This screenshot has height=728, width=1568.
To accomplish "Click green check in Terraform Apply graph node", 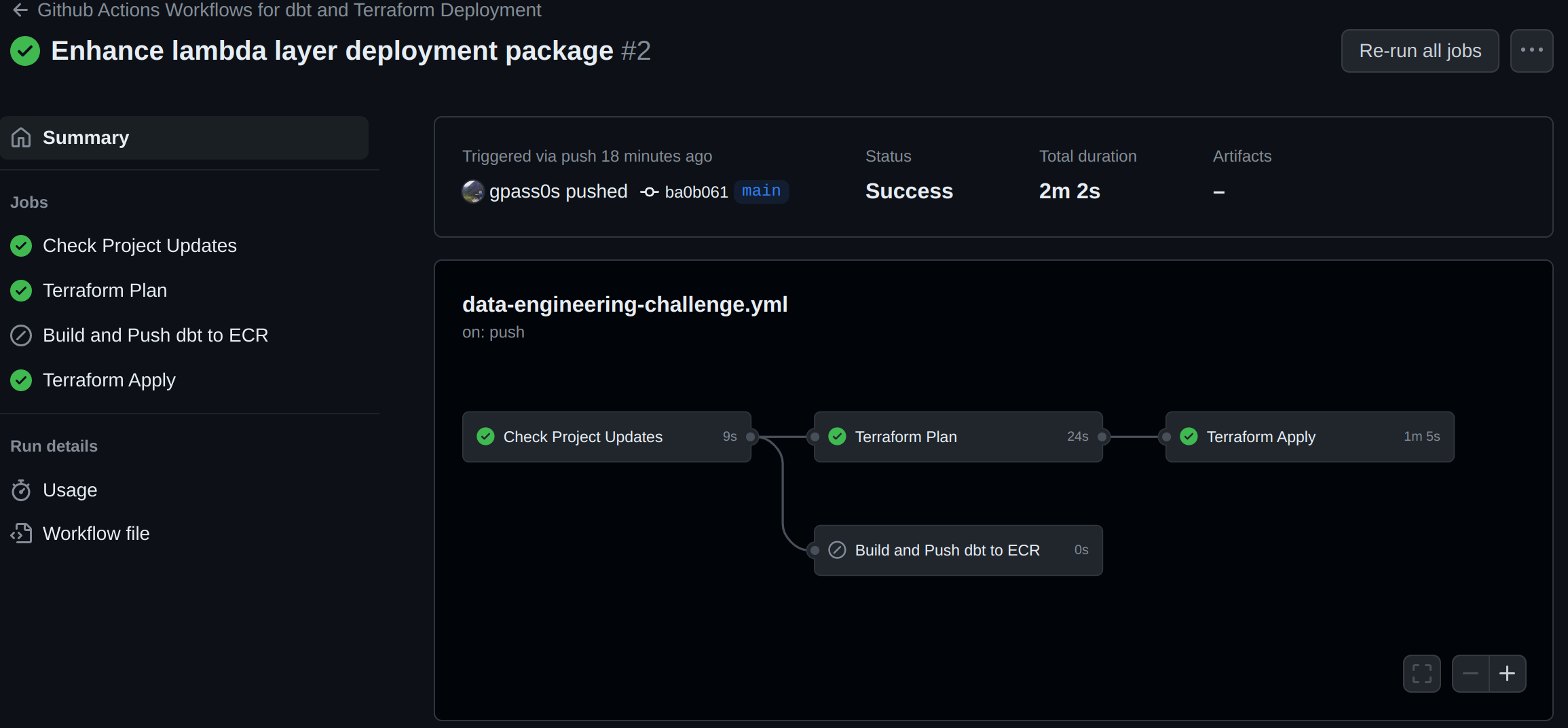I will coord(1189,437).
